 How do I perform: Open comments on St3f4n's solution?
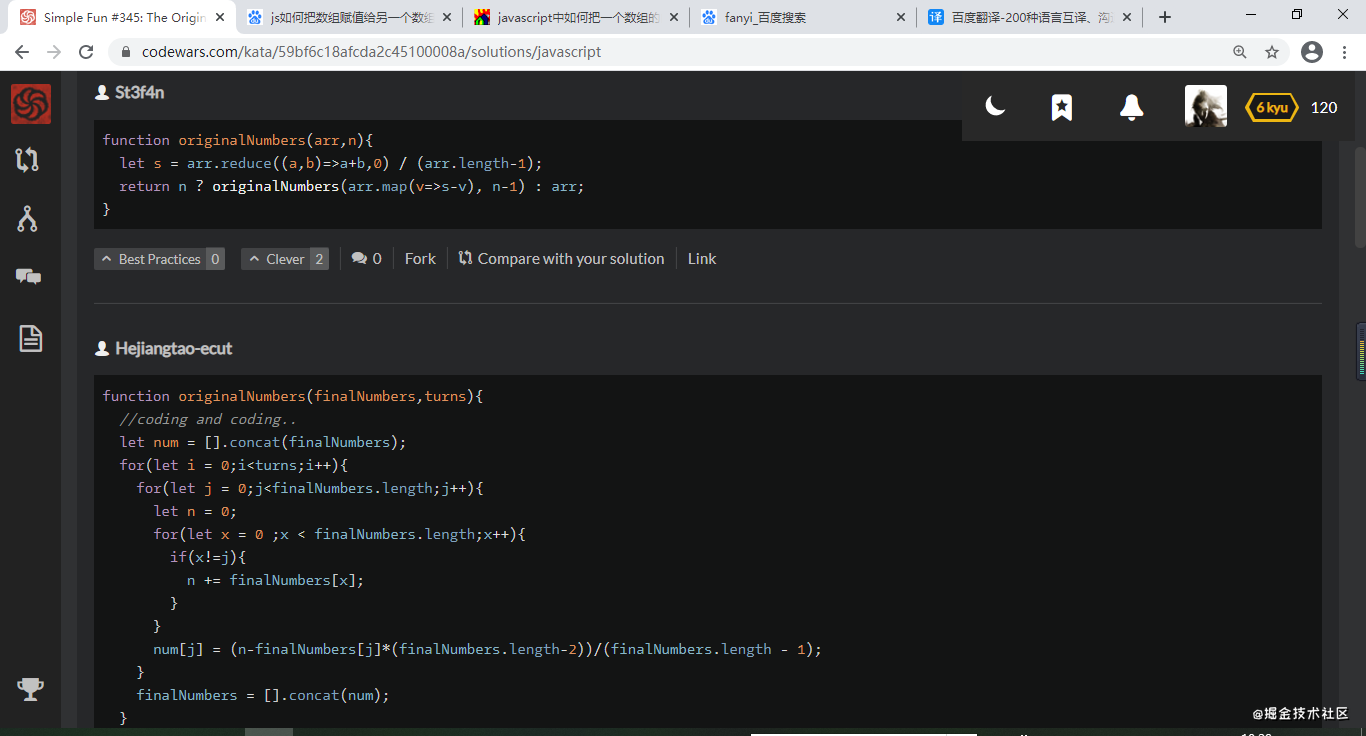click(x=366, y=259)
